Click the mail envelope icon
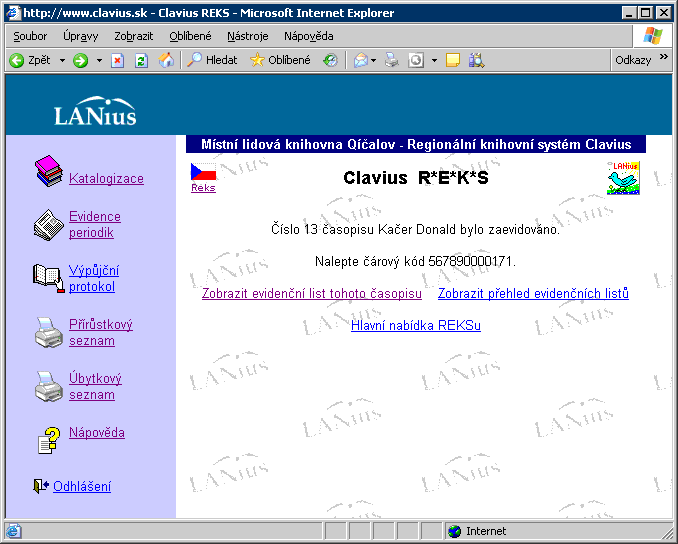The height and width of the screenshot is (544, 678). point(361,60)
